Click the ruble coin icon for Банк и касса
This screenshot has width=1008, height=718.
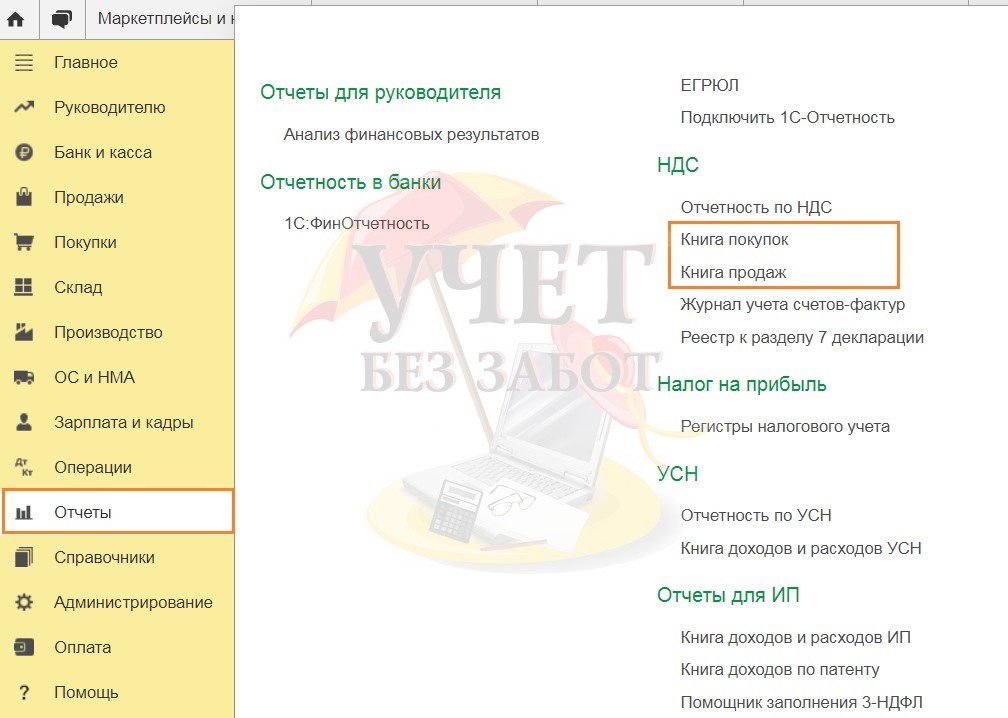[x=24, y=152]
